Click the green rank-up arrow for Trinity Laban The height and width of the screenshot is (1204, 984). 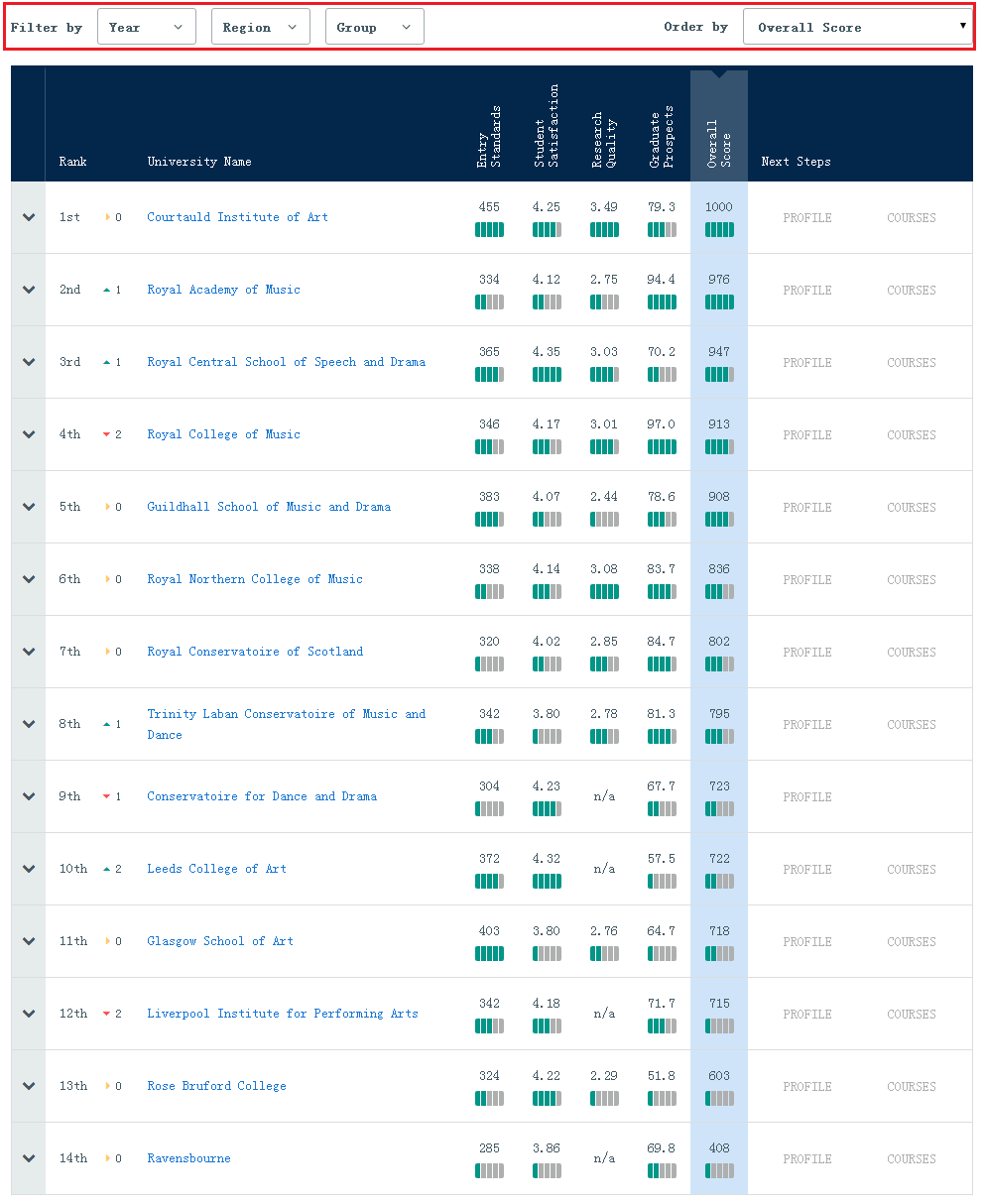[107, 724]
